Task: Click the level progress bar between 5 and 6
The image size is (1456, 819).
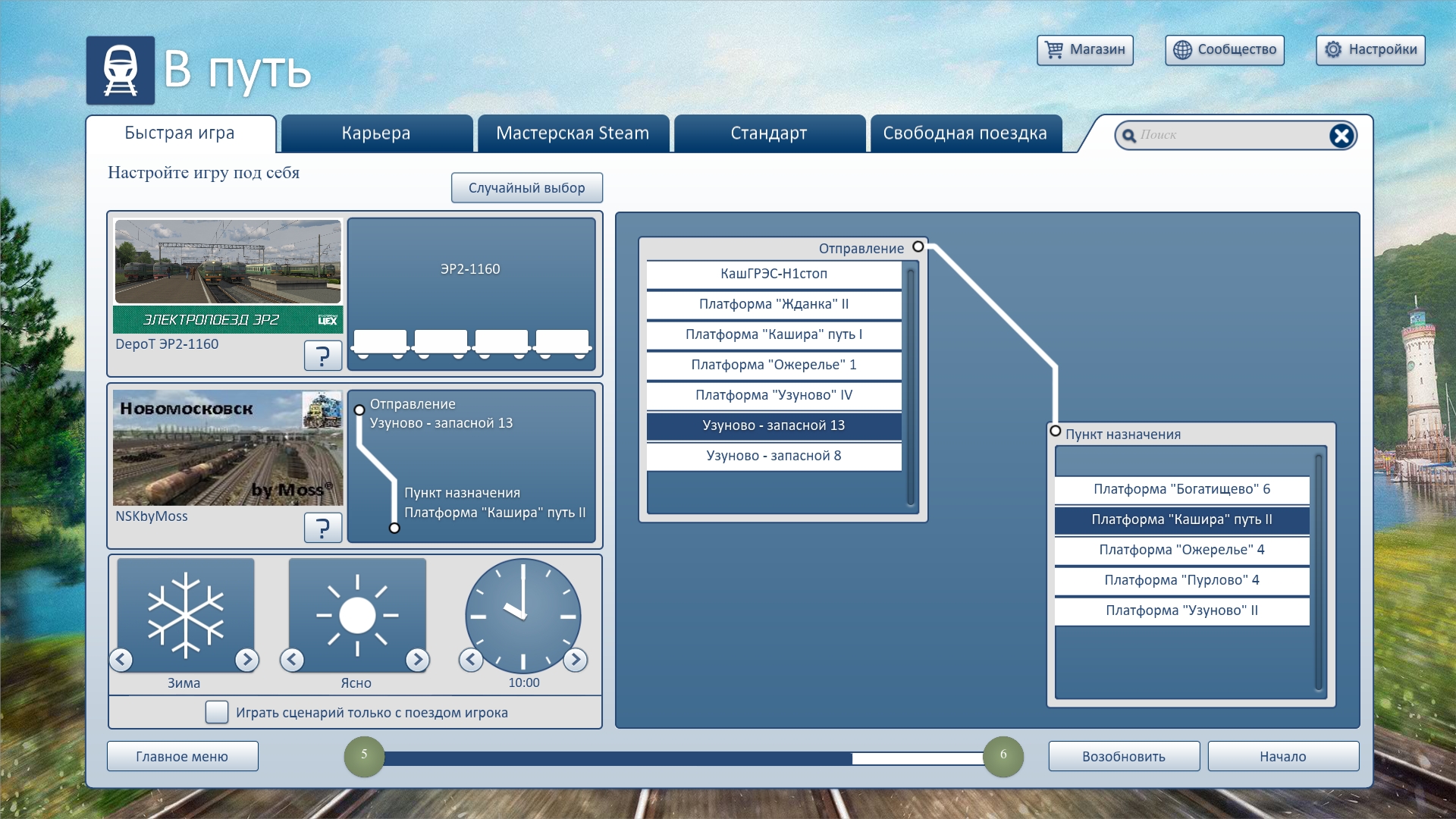Action: pos(682,758)
